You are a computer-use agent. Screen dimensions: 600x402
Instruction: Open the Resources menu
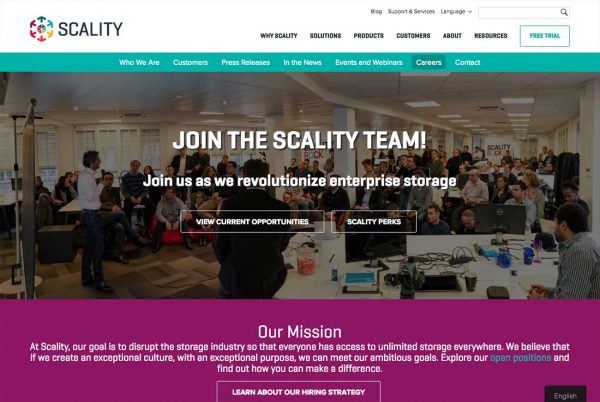click(491, 36)
